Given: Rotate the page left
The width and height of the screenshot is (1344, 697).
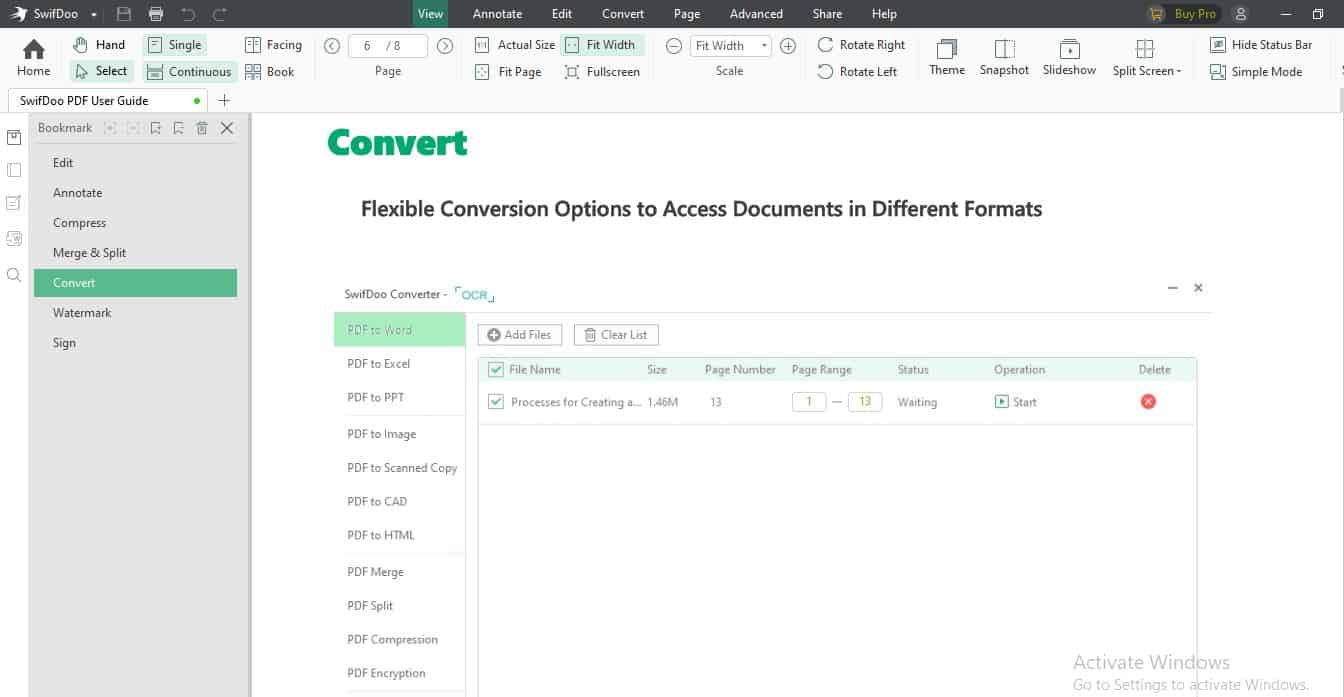Looking at the screenshot, I should pyautogui.click(x=857, y=72).
